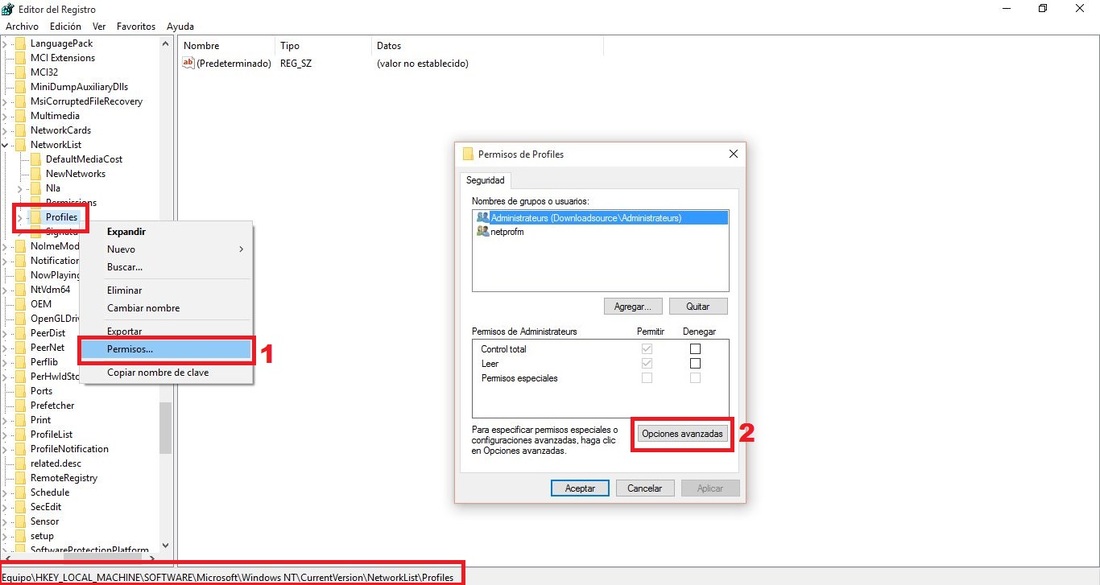This screenshot has width=1100, height=585.
Task: Open the Archivo menu
Action: (x=22, y=26)
